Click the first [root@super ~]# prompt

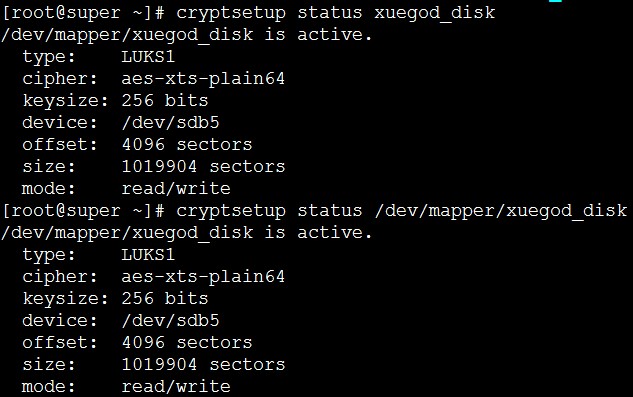pyautogui.click(x=83, y=13)
